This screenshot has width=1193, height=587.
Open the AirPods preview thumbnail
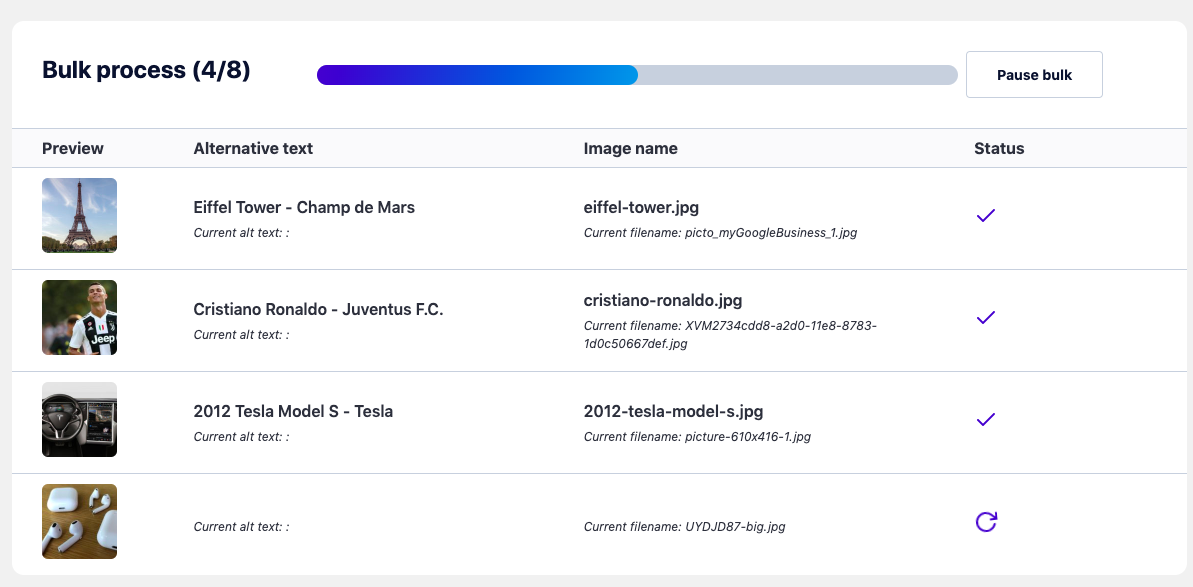pos(79,521)
